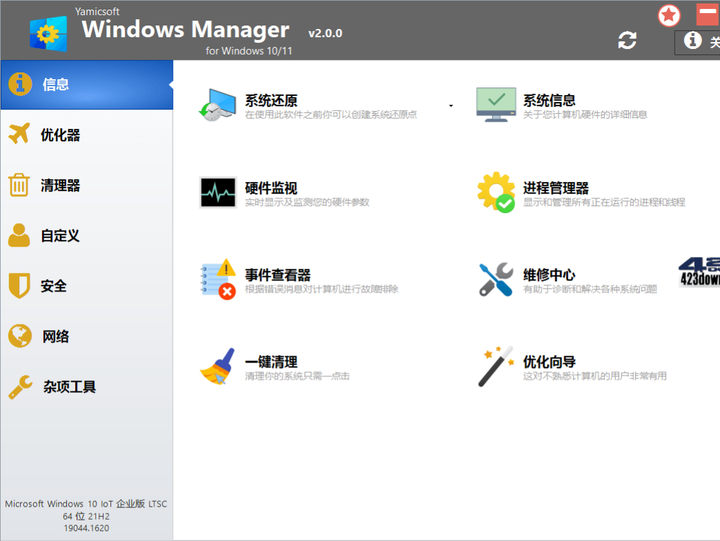Click the wrench misc tools icon
The height and width of the screenshot is (541, 720).
pyautogui.click(x=20, y=387)
